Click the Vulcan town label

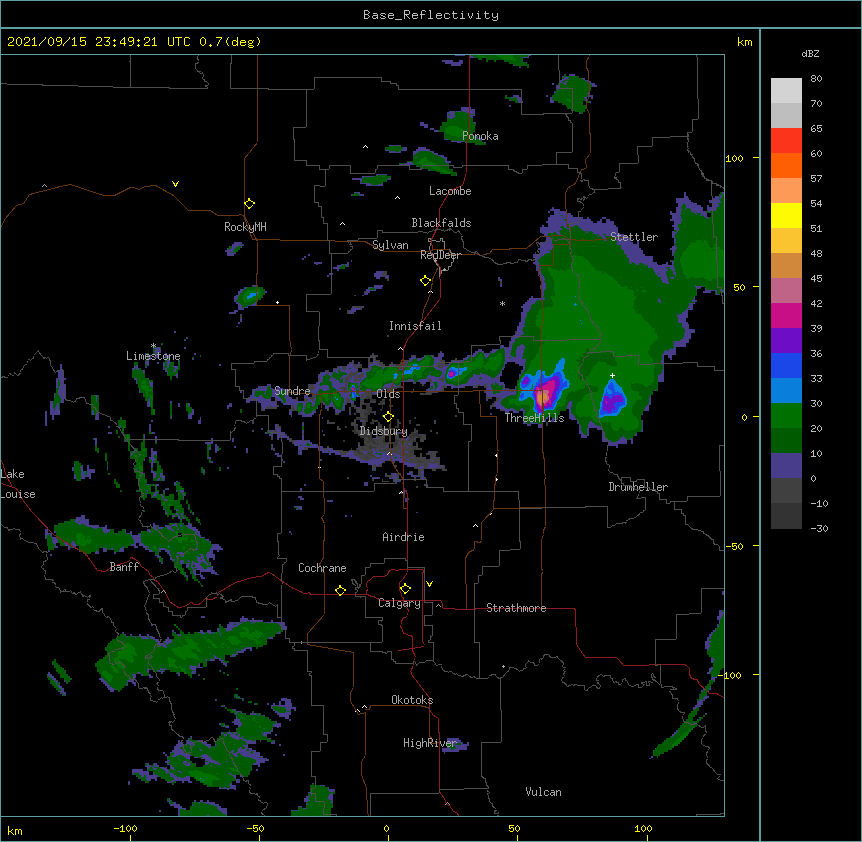pyautogui.click(x=543, y=792)
